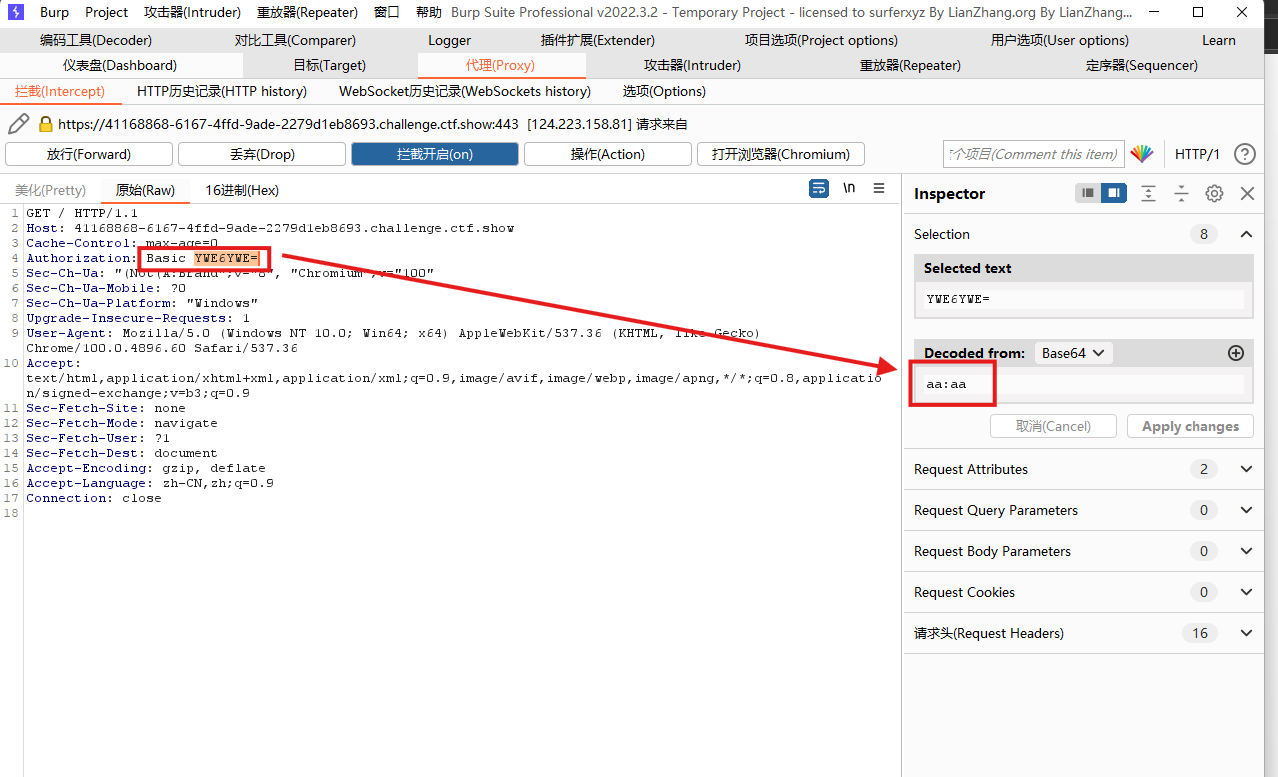1278x777 pixels.
Task: Open the User options tab
Action: coord(1060,40)
